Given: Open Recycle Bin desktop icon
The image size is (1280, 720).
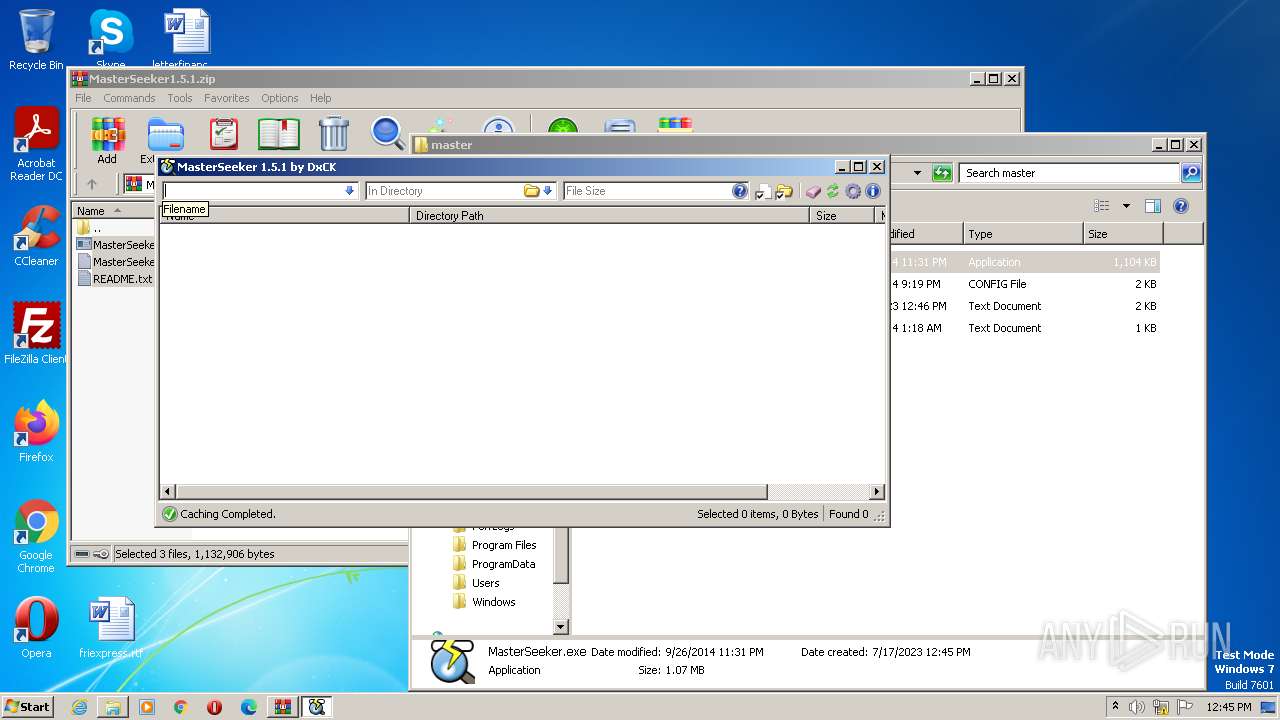Looking at the screenshot, I should coord(36,40).
